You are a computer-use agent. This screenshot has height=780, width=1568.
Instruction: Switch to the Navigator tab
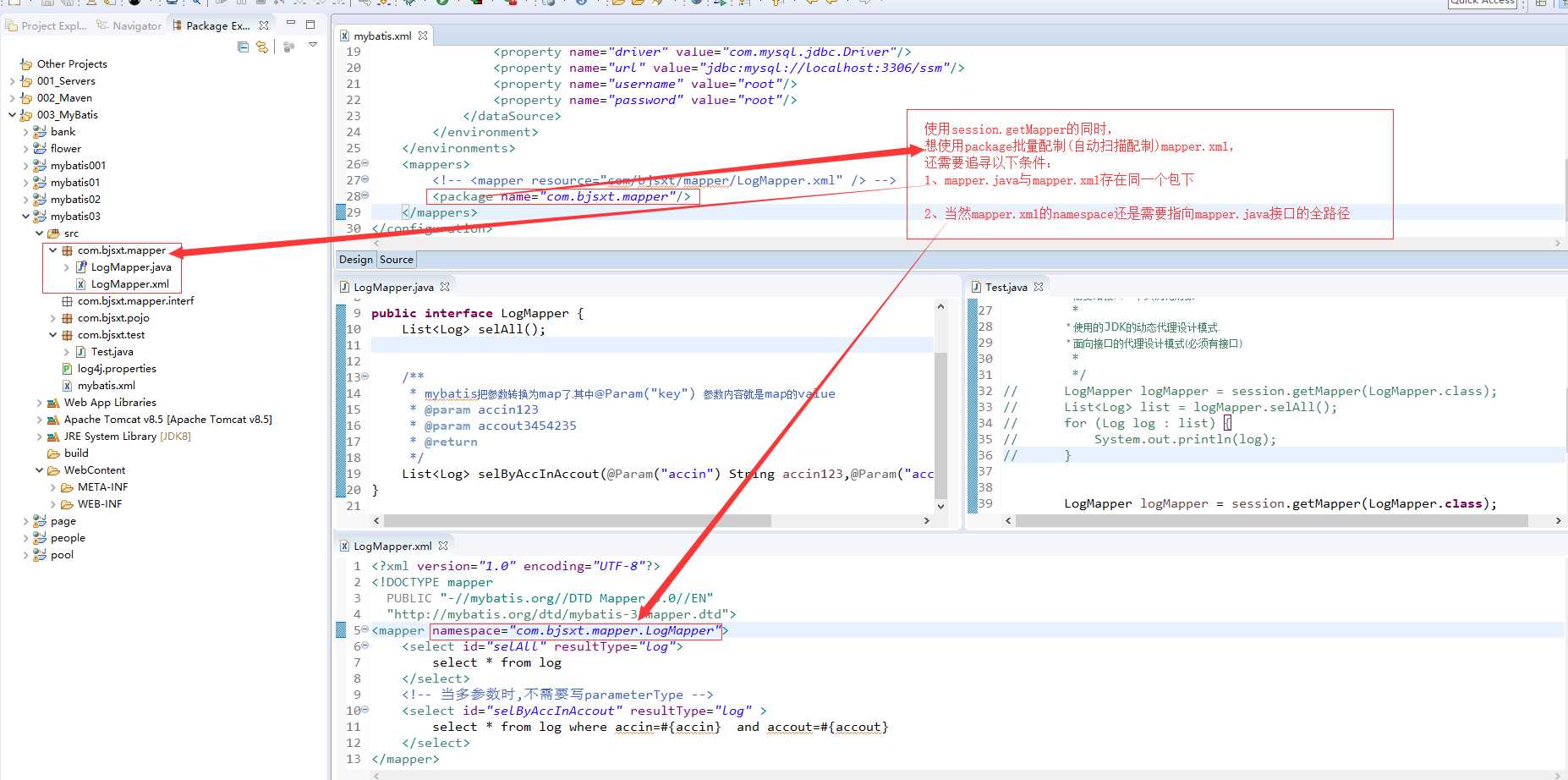pos(129,25)
